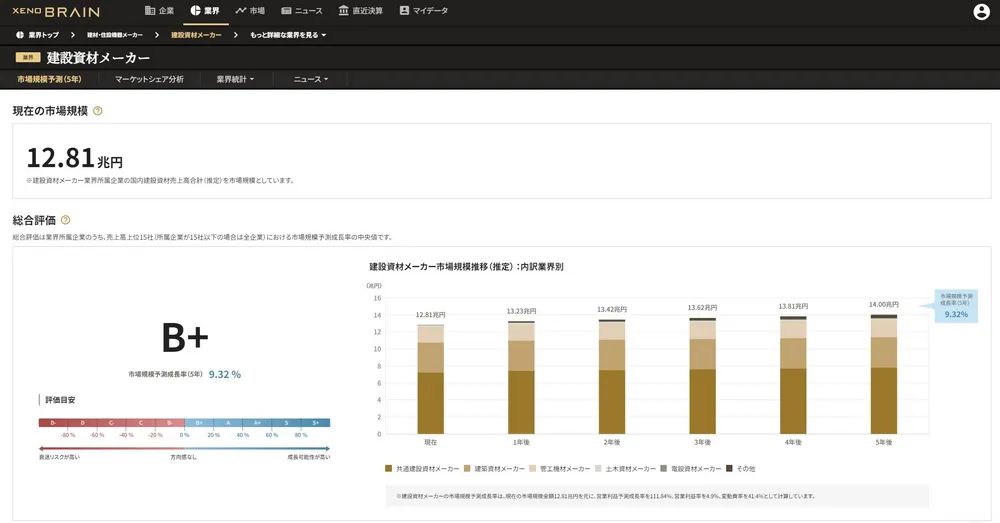The height and width of the screenshot is (523, 1000).
Task: Click the 13.23兆円 bar label
Action: [521, 311]
